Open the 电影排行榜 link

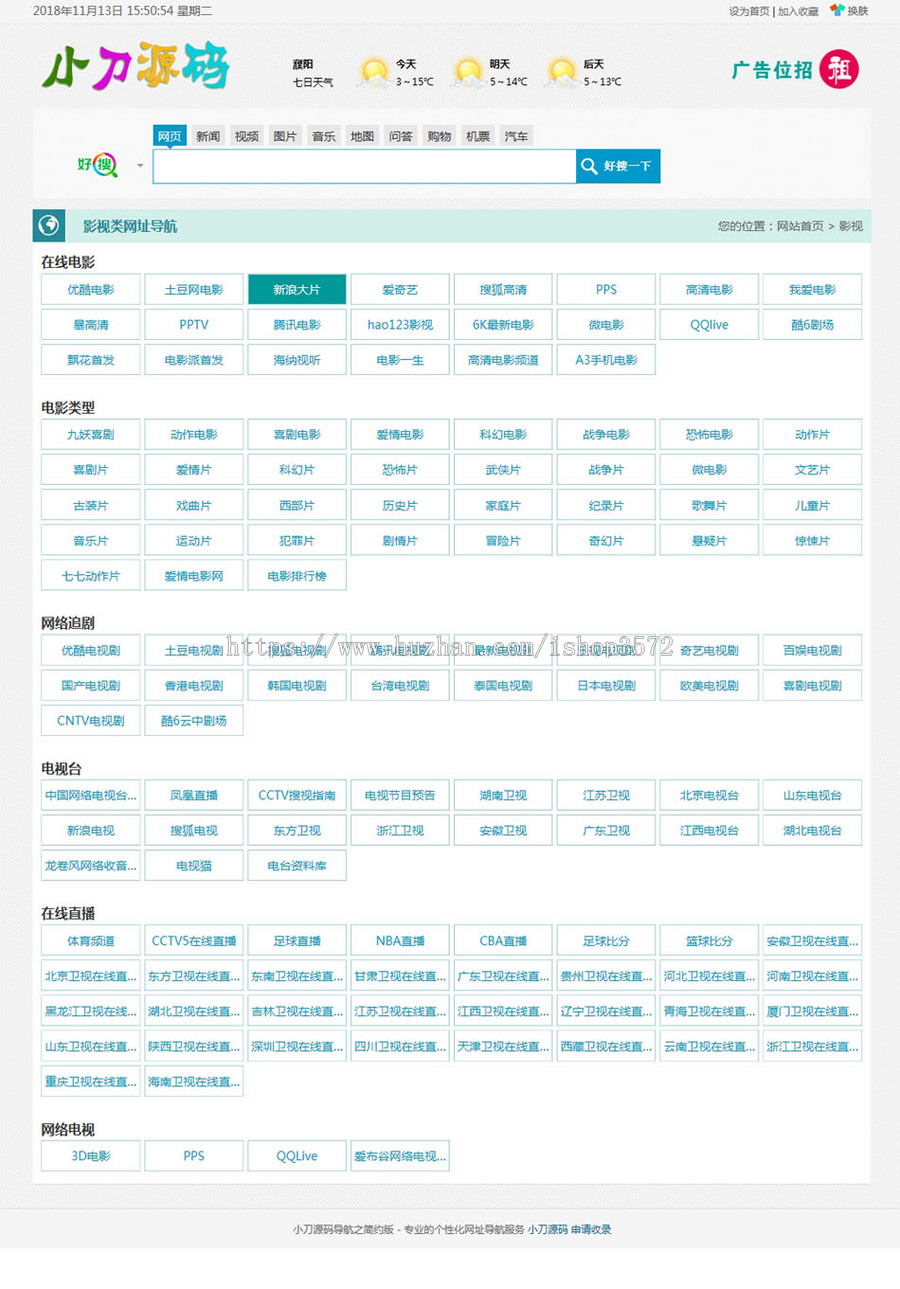click(297, 575)
